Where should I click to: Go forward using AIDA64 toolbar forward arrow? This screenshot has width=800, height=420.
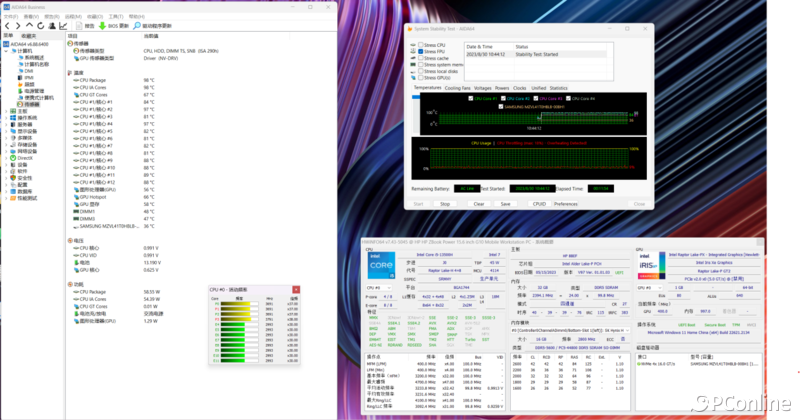tap(18, 26)
